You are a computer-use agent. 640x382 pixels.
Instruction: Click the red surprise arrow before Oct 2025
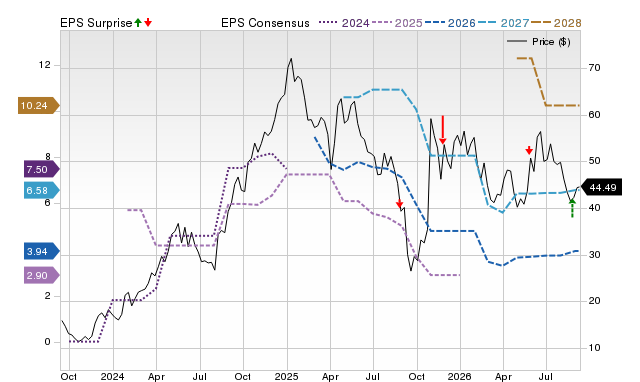coord(400,204)
